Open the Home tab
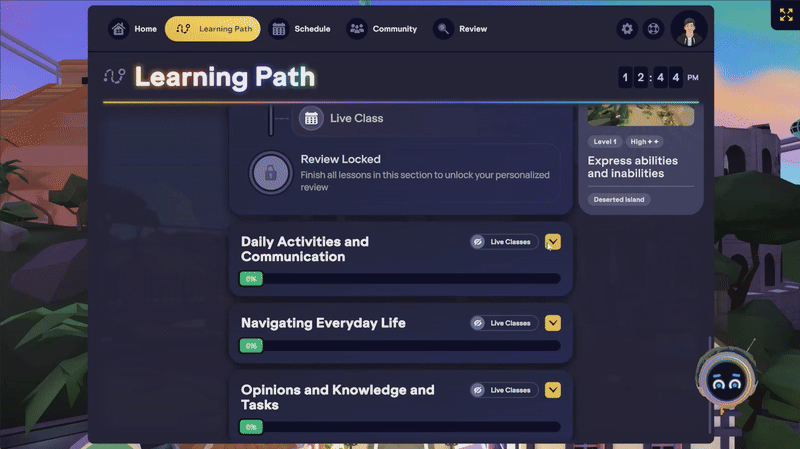This screenshot has height=449, width=800. tap(134, 29)
